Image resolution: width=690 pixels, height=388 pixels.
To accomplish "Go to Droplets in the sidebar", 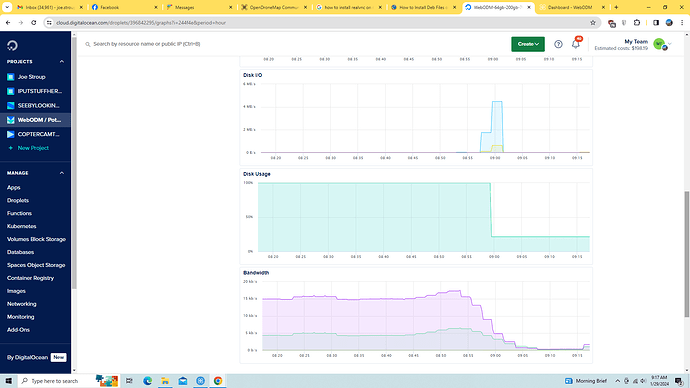I will [18, 200].
